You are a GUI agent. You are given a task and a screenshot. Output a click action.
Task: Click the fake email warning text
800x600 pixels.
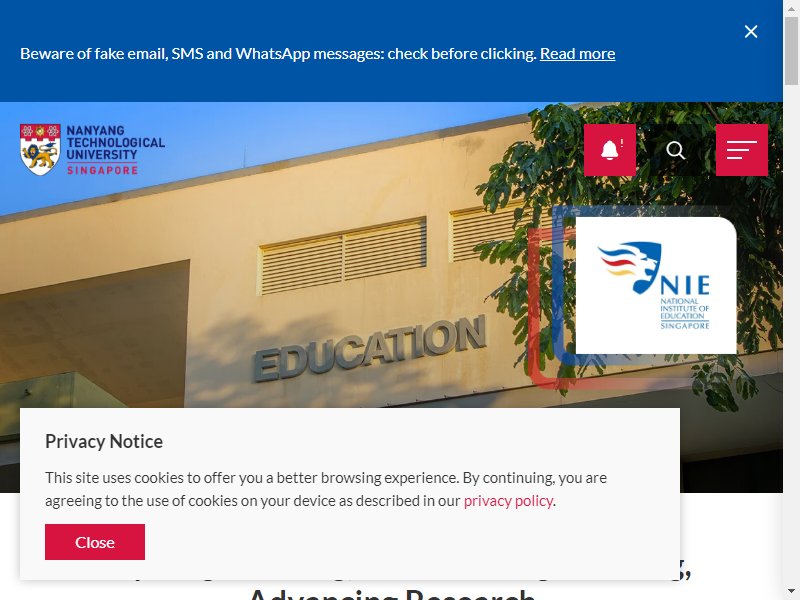coord(278,54)
